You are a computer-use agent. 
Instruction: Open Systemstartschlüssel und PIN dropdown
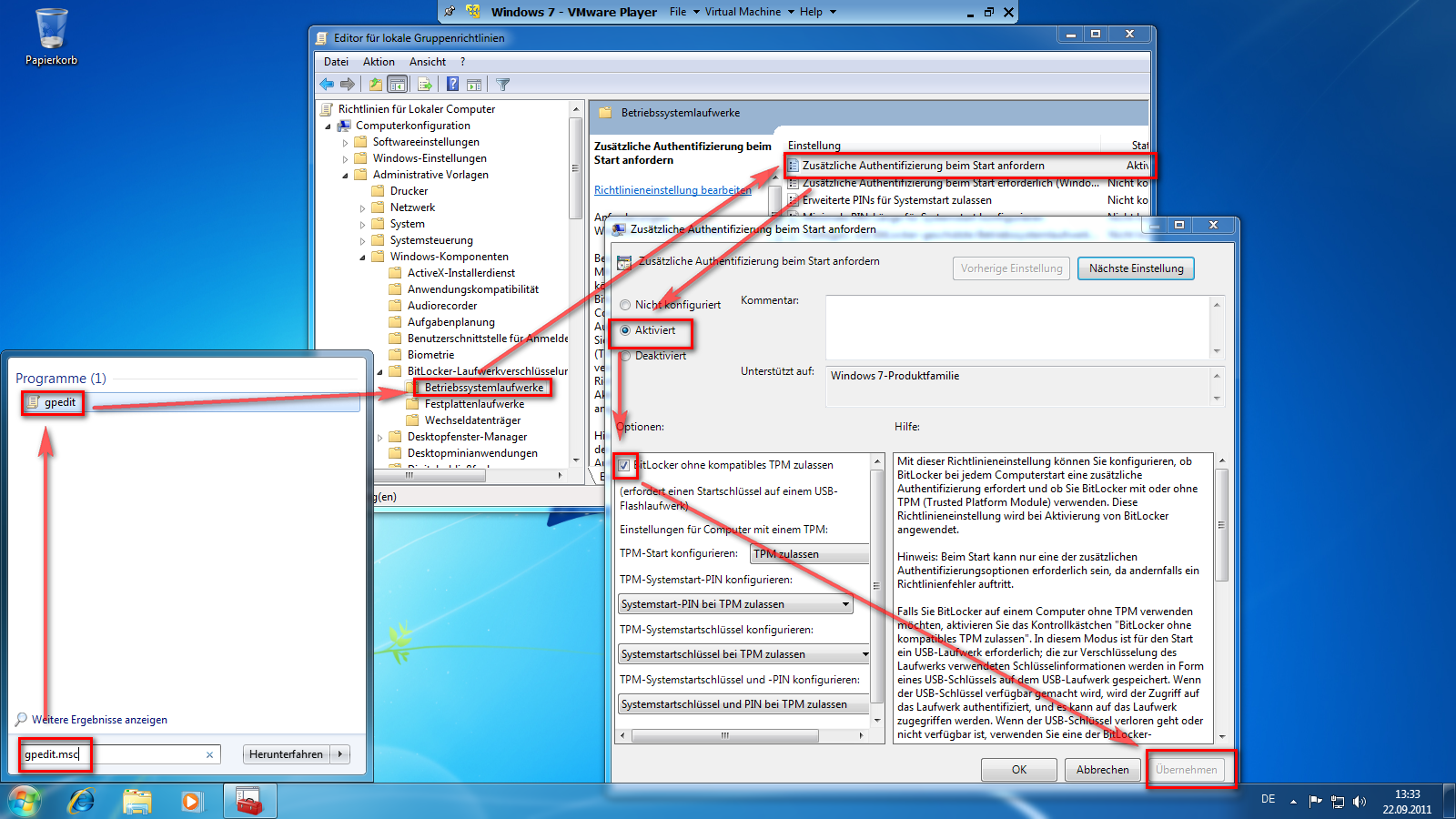pos(743,704)
